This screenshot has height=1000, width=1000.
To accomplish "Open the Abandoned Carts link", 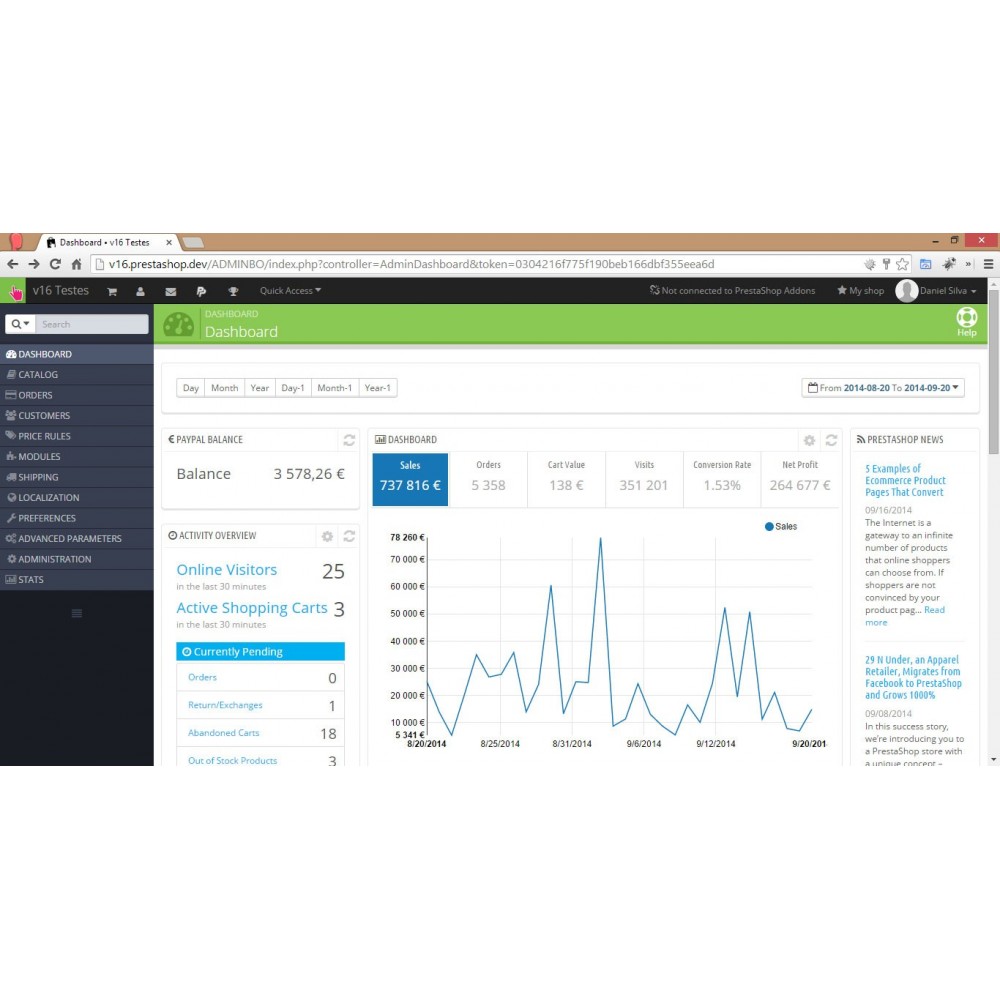I will (x=224, y=733).
